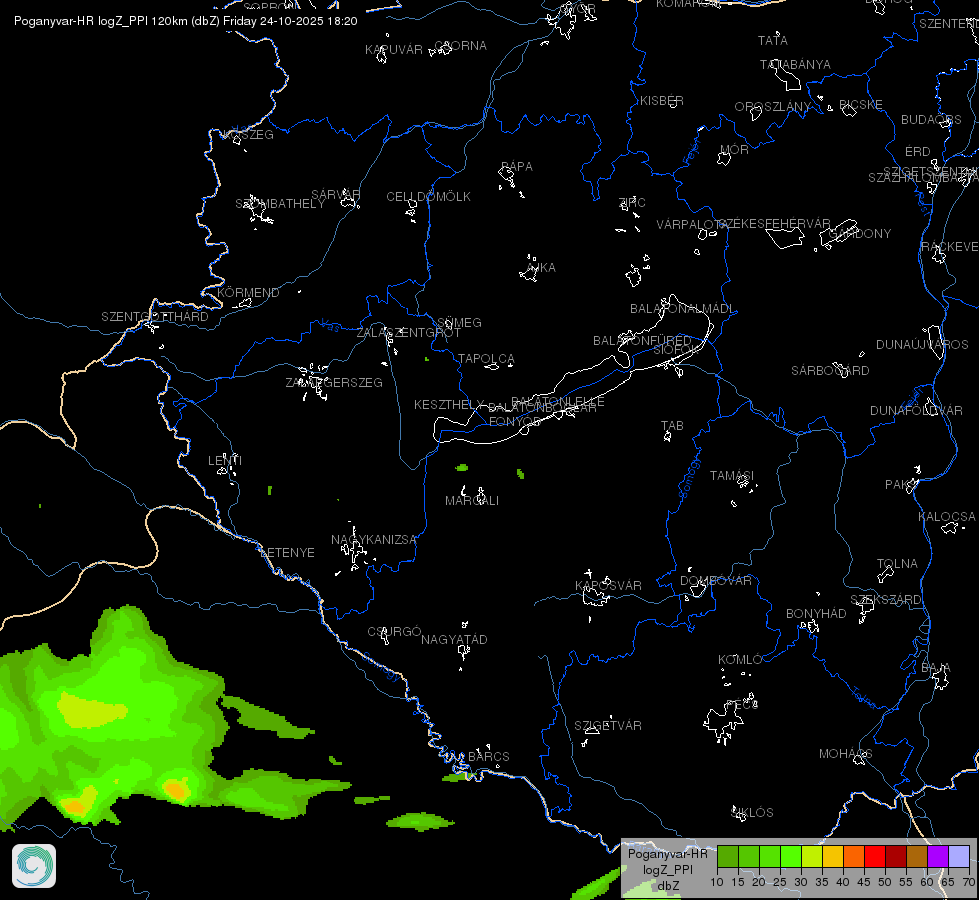Image resolution: width=979 pixels, height=900 pixels.
Task: Click the Poganyvar-HR legend label
Action: 667,854
